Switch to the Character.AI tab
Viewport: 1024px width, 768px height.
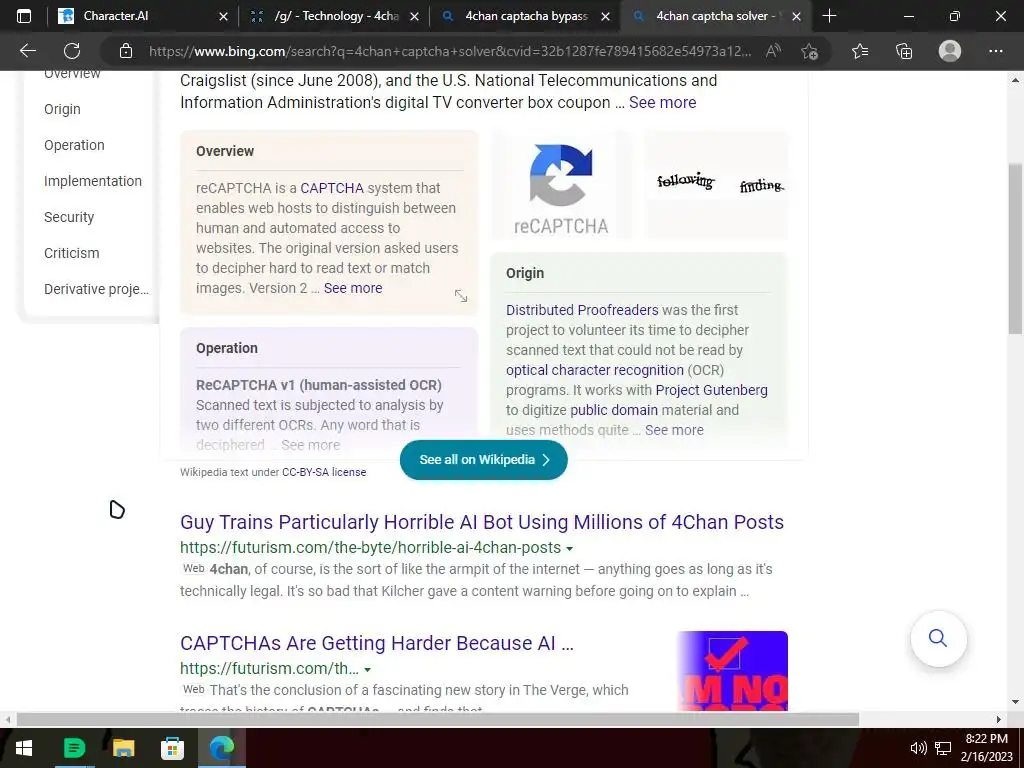click(x=144, y=16)
